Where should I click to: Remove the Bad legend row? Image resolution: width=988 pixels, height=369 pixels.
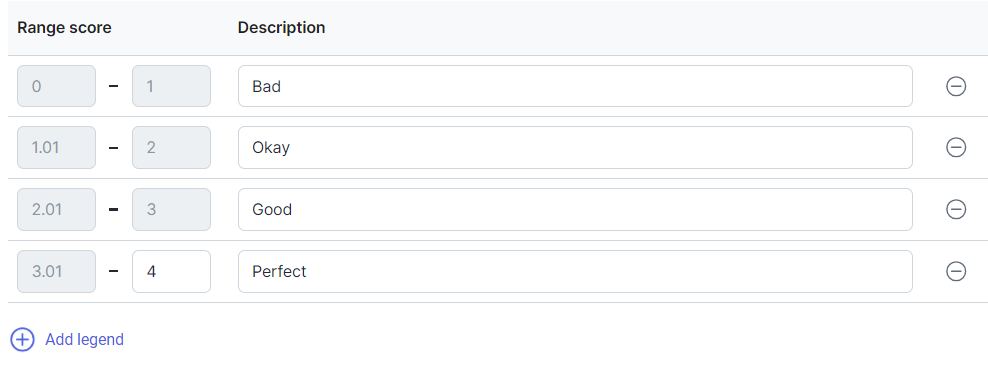point(956,86)
